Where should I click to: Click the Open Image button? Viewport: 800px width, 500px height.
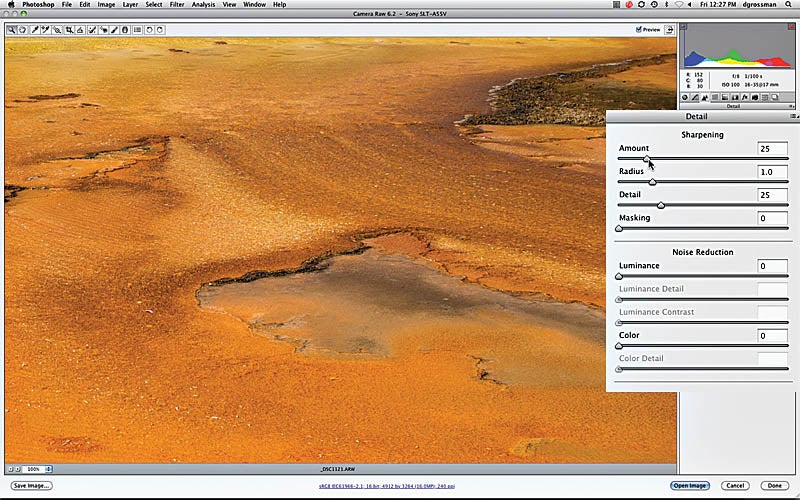(689, 485)
